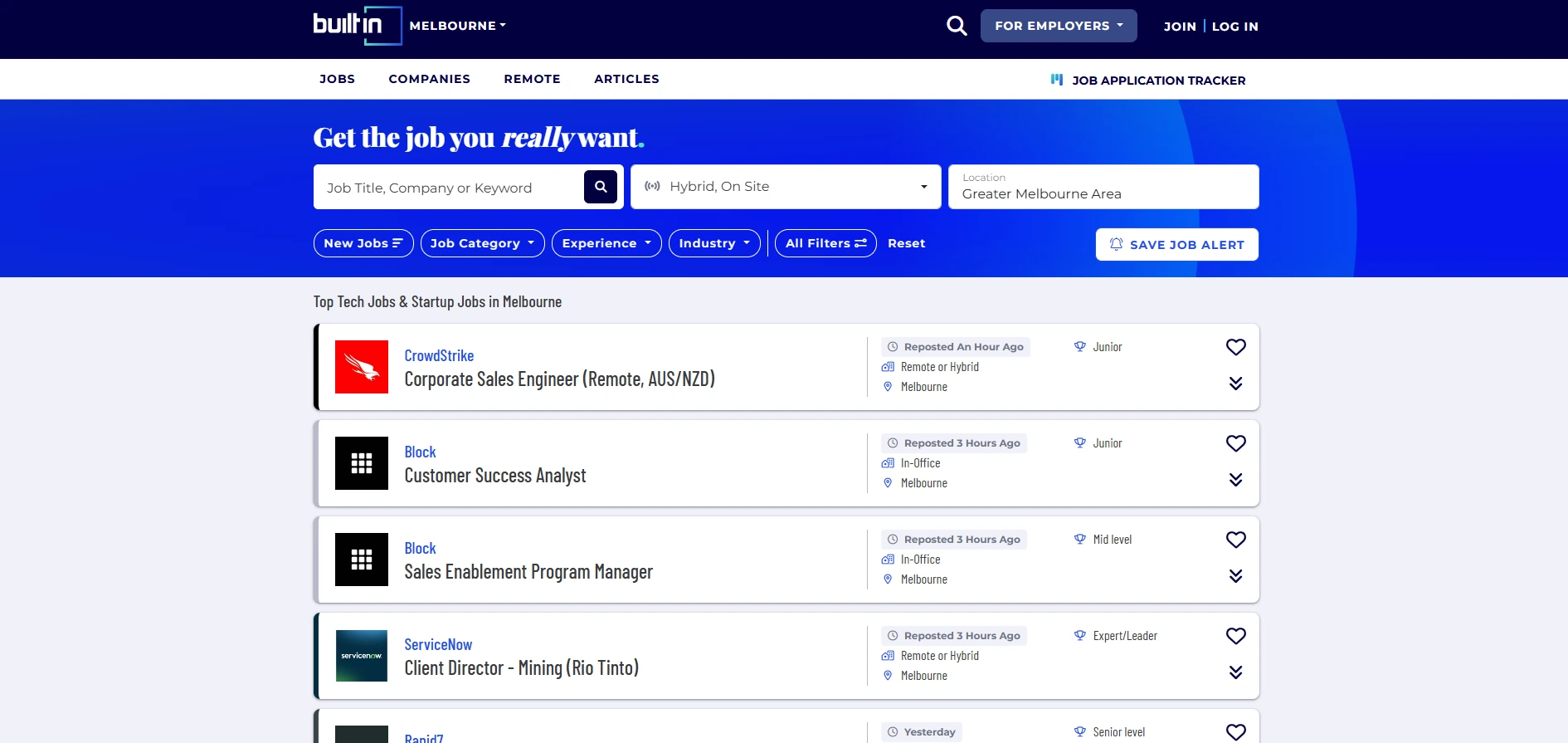The height and width of the screenshot is (743, 1568).
Task: Open the Built In home logo
Action: [x=358, y=26]
